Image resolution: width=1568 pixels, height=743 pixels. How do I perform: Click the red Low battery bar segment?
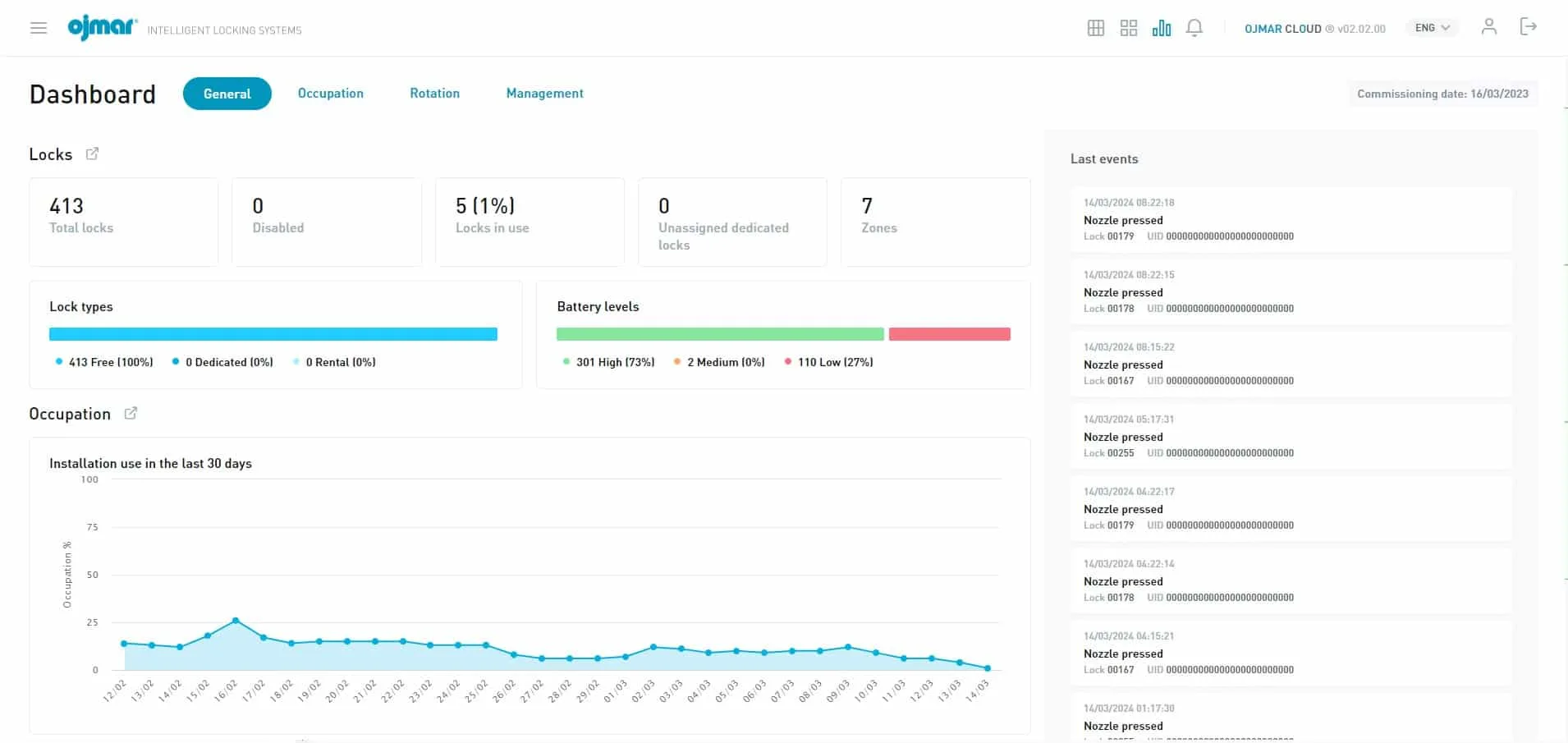[949, 334]
